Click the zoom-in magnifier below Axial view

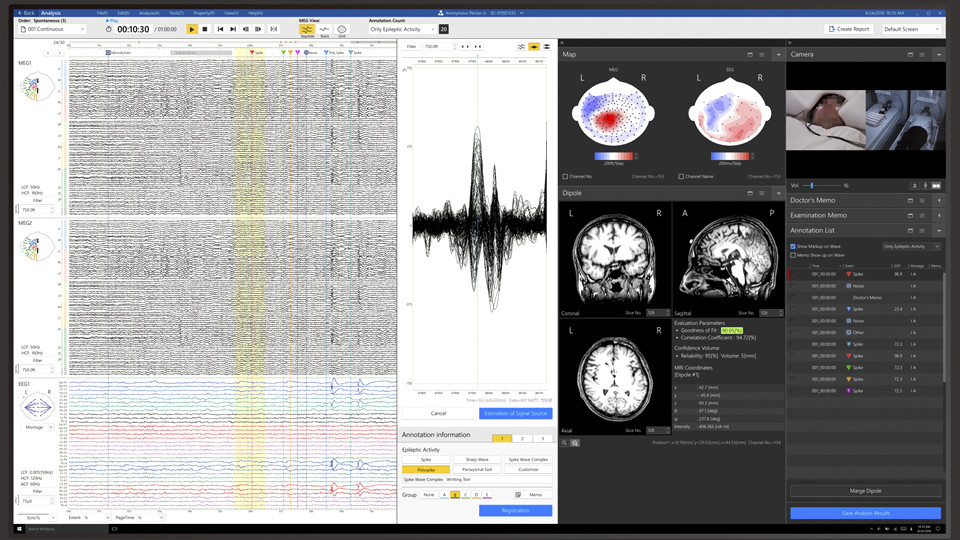pyautogui.click(x=575, y=442)
